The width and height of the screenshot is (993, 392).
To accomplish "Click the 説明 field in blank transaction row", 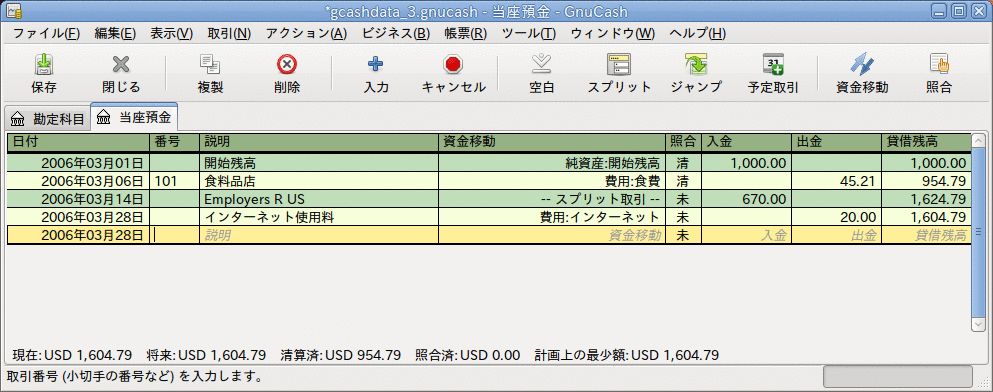I will point(319,236).
